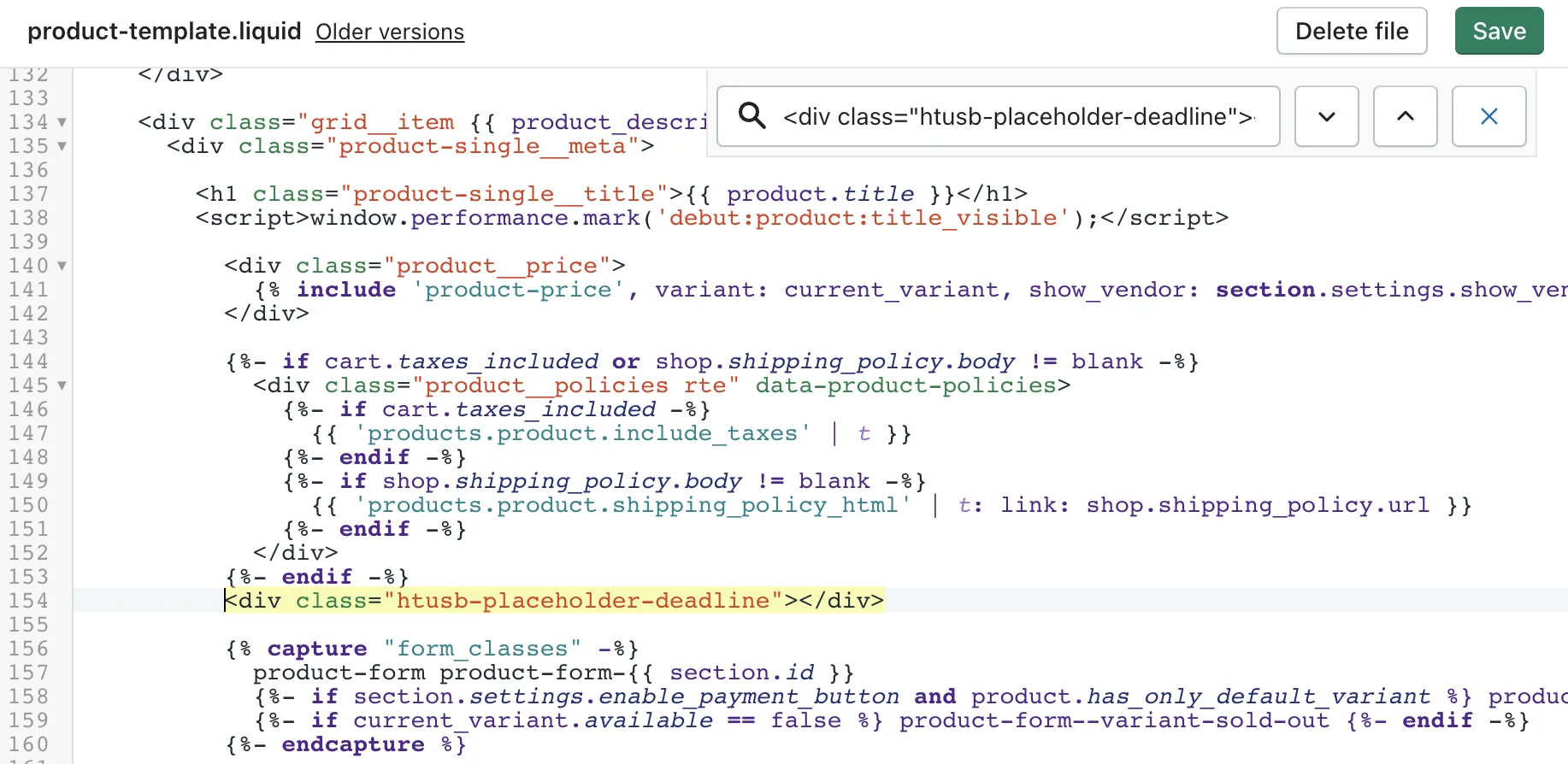The width and height of the screenshot is (1568, 764).
Task: Click the "product-single__meta" div line
Action: 410,146
